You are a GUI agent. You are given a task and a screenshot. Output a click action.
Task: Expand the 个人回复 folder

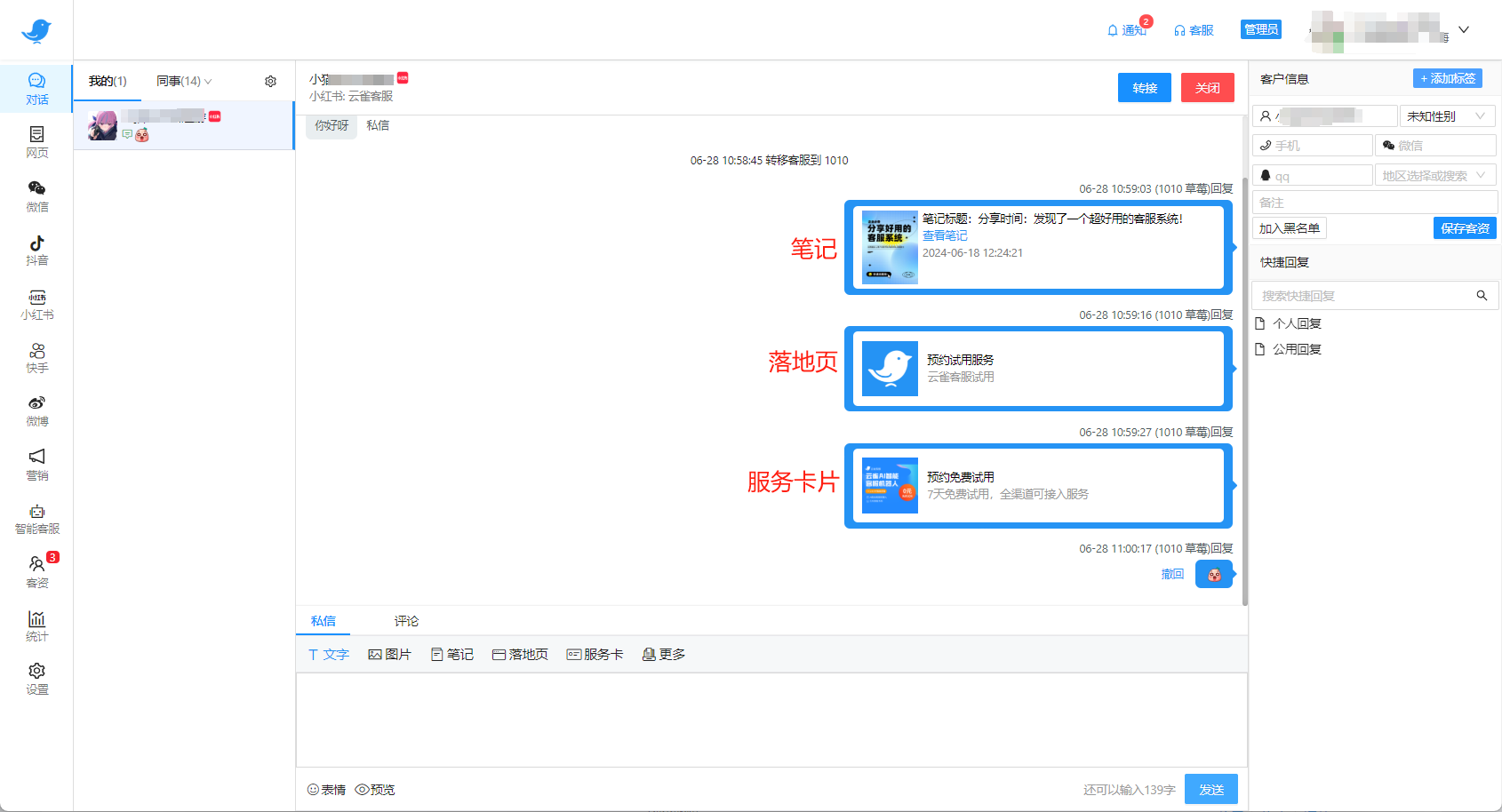[1296, 323]
